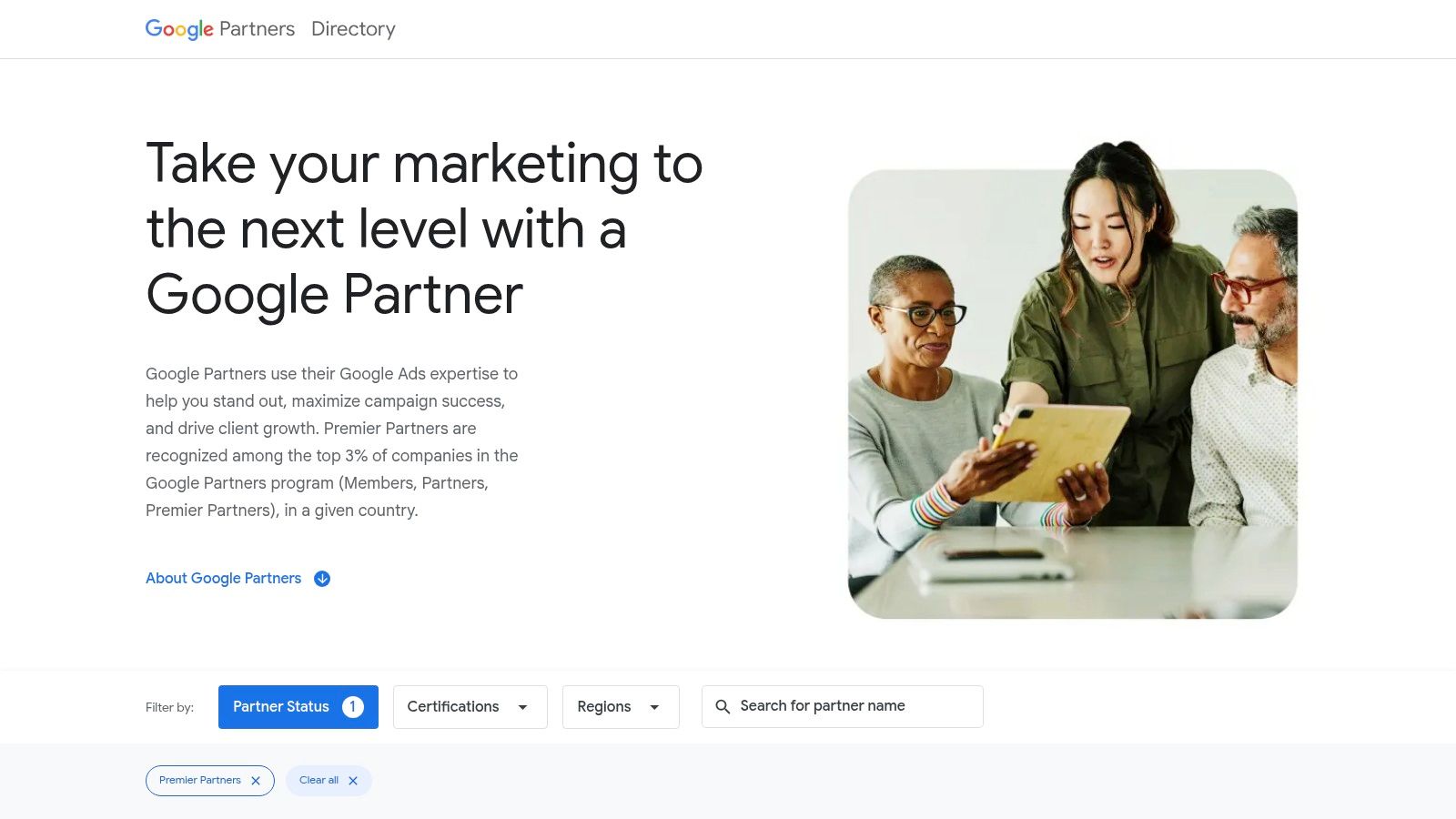
Task: Click the Google logo in header
Action: [x=179, y=29]
